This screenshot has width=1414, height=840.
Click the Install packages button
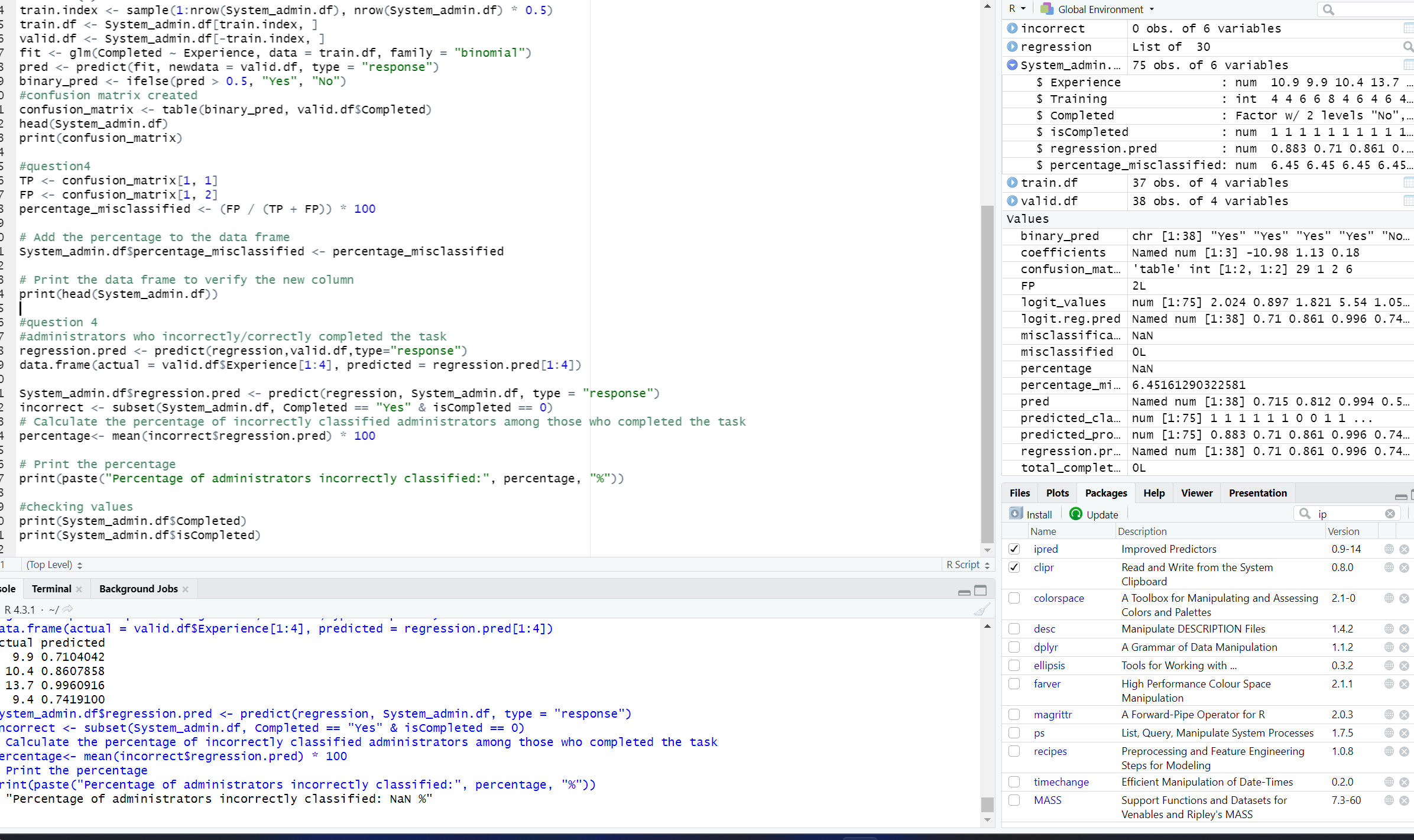coord(1031,513)
